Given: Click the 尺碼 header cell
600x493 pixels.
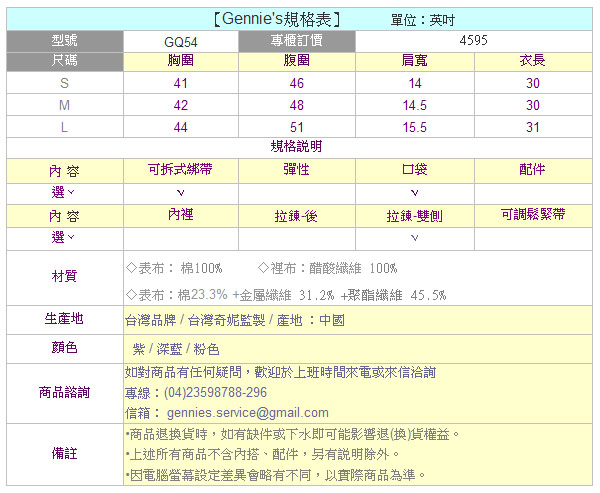Looking at the screenshot, I should click(x=65, y=61).
